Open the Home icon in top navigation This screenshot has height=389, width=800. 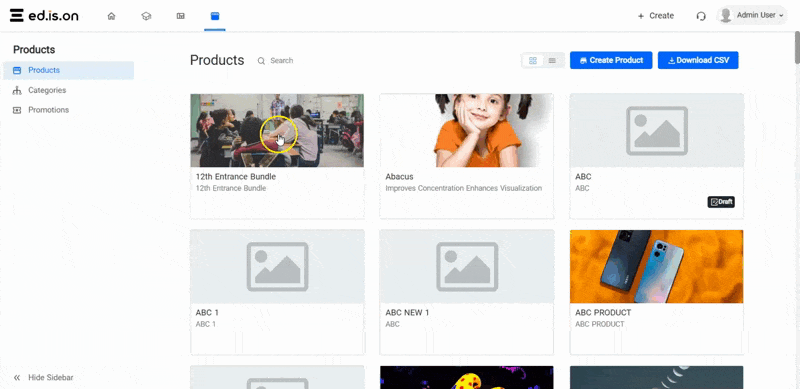(x=111, y=16)
